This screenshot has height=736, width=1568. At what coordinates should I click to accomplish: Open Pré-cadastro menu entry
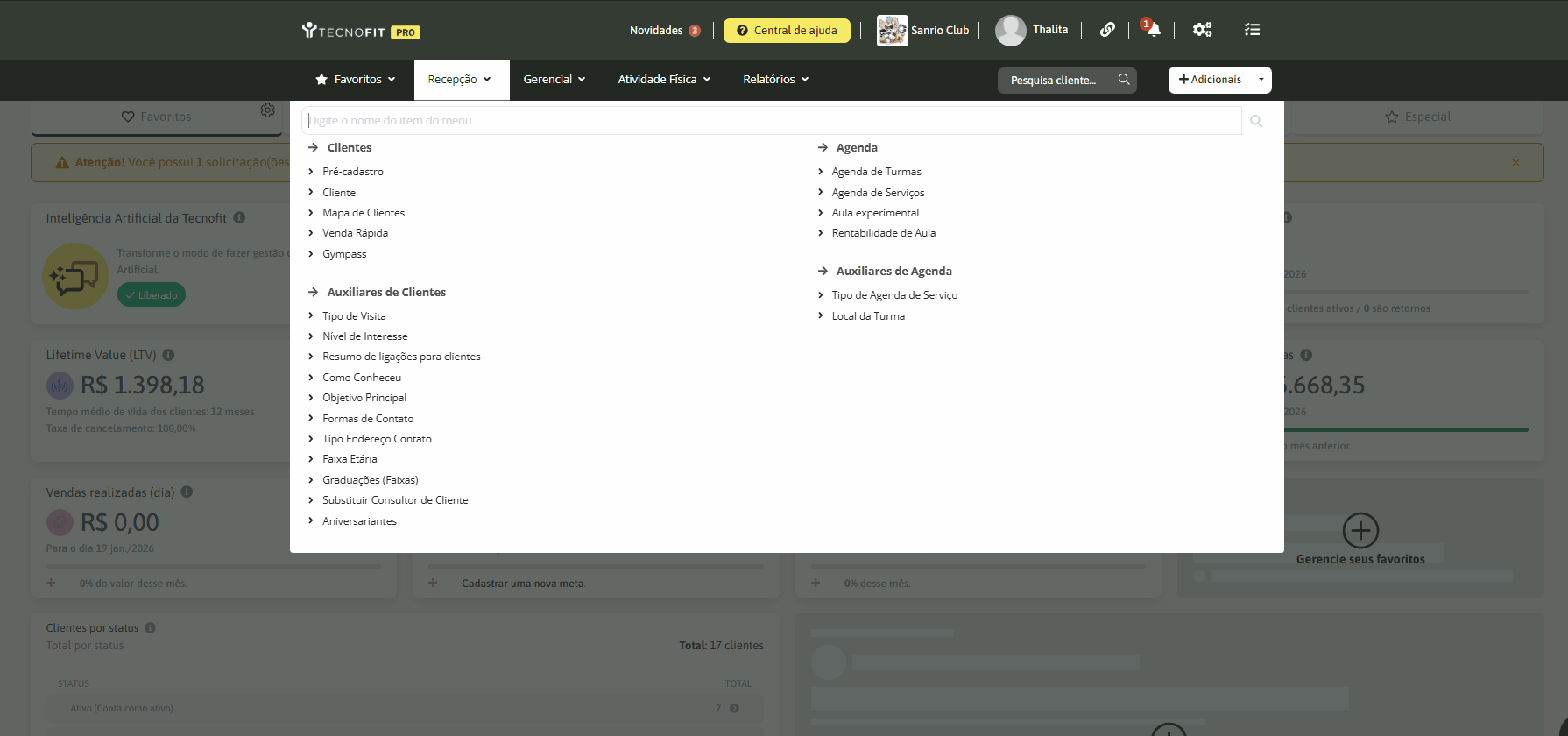pos(353,172)
